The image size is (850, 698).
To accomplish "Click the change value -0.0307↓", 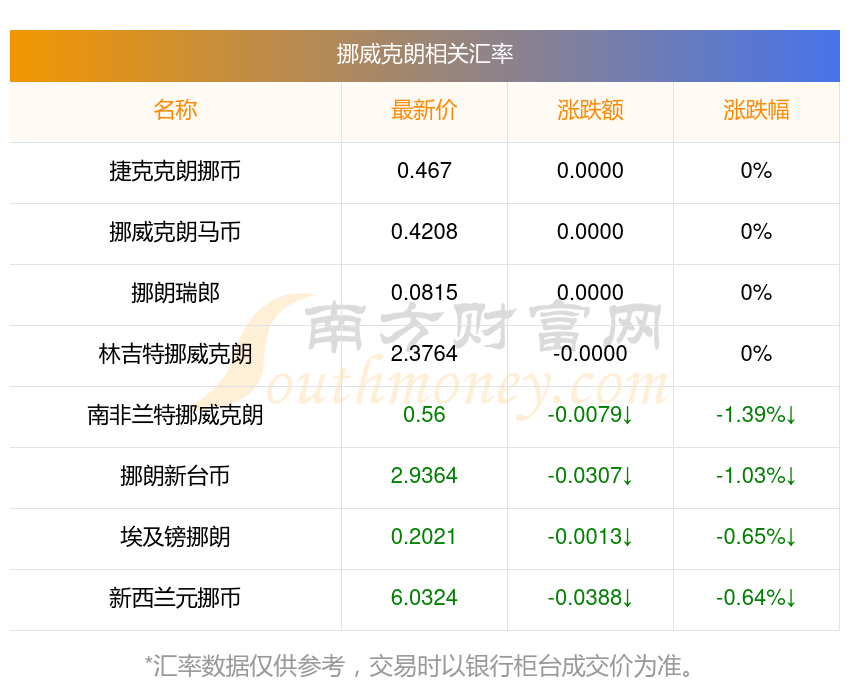I will (x=590, y=476).
